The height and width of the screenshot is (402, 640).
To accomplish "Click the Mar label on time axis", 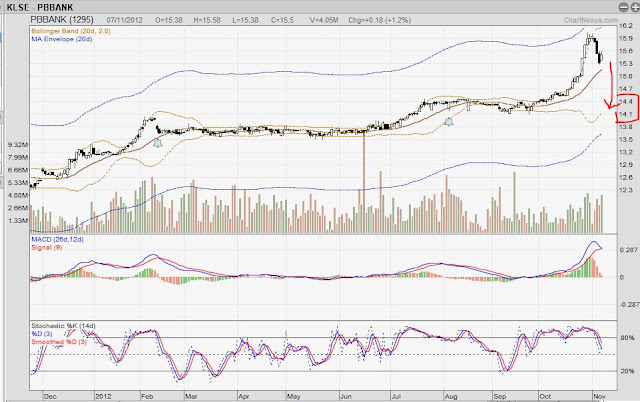I will pyautogui.click(x=191, y=397).
